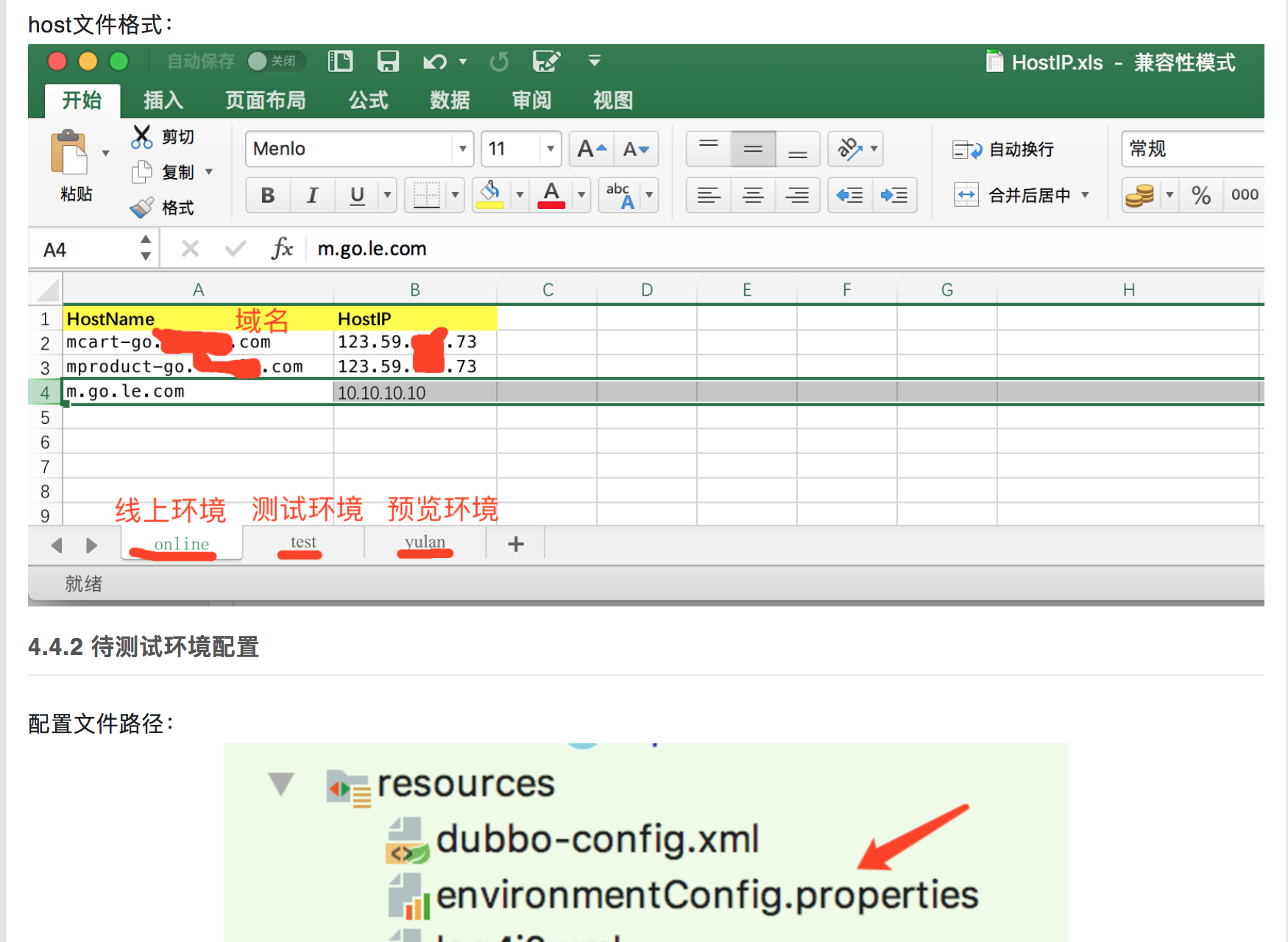Click the phonetic guide abc icon
The width and height of the screenshot is (1288, 942).
click(620, 195)
